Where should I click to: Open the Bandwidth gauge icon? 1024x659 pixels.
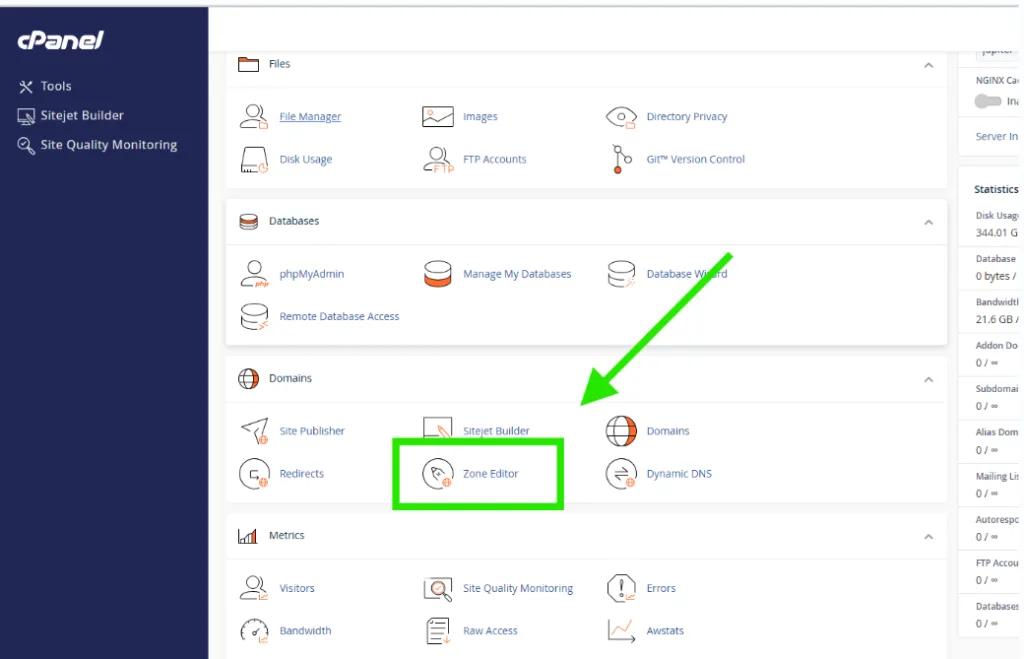(254, 631)
